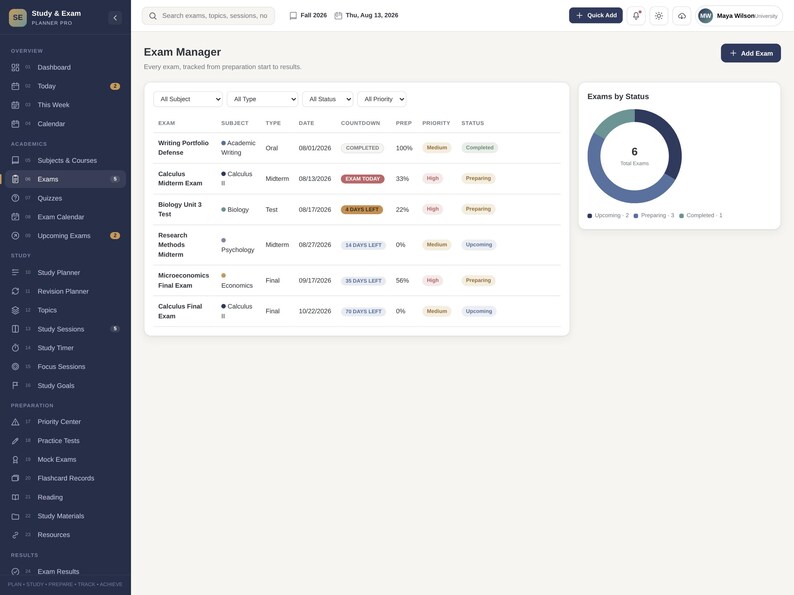Click the Study Planner list icon
This screenshot has height=595, width=794.
(x=15, y=272)
